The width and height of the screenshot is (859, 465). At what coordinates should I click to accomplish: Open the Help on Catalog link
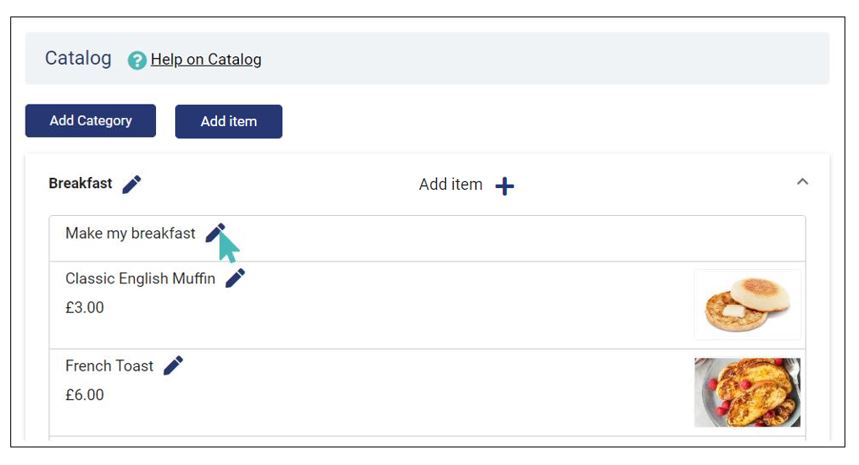click(206, 59)
